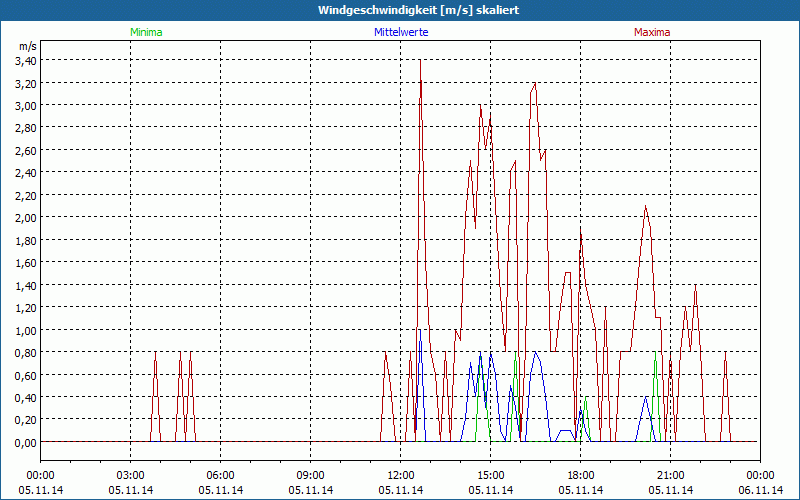Click the 2,00 y-axis value
The width and height of the screenshot is (800, 500).
pyautogui.click(x=26, y=218)
